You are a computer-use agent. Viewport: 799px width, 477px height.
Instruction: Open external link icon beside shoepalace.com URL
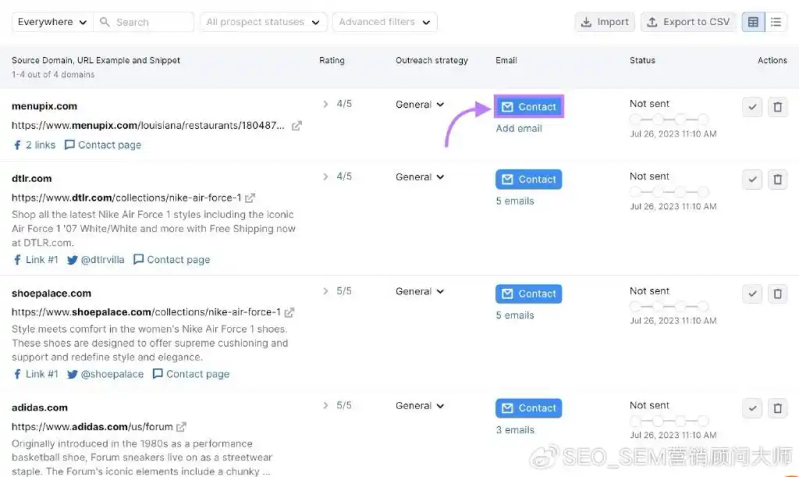289,312
